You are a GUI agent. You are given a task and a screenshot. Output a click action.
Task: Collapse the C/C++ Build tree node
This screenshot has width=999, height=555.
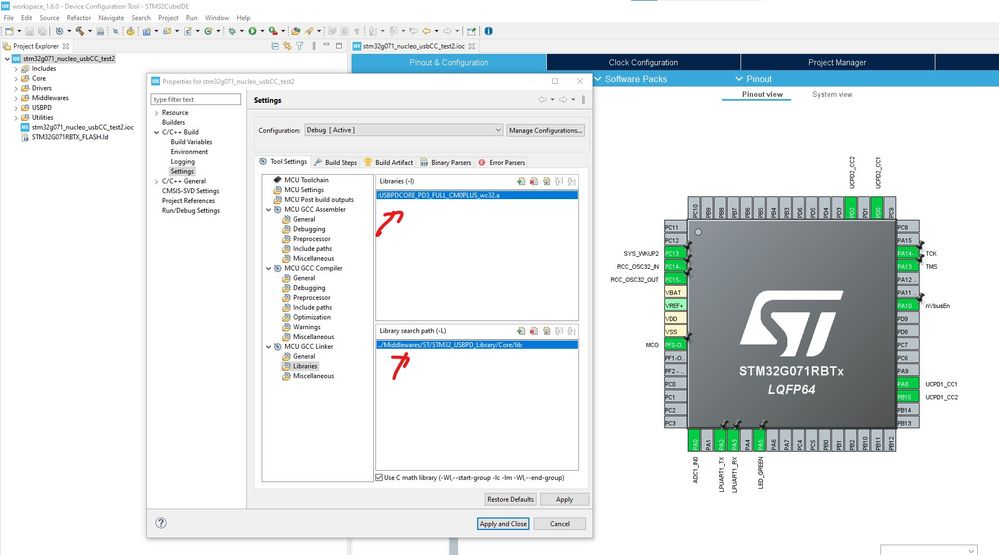[156, 132]
